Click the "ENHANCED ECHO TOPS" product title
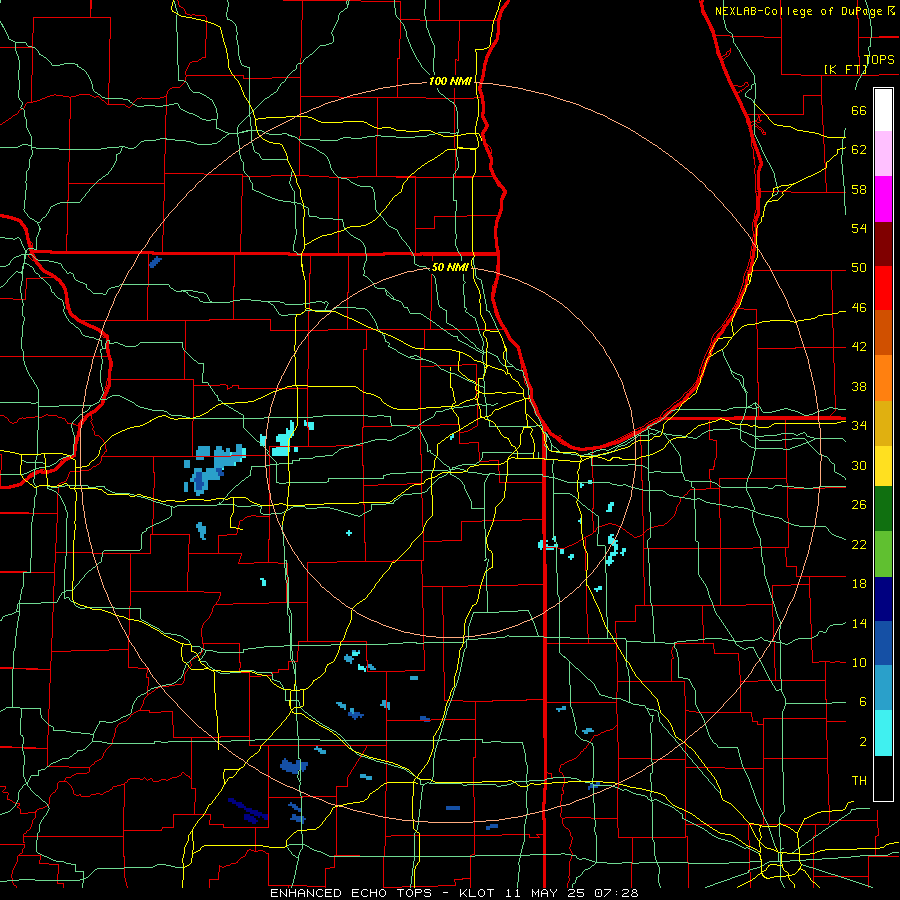Viewport: 900px width, 900px height. [x=352, y=893]
